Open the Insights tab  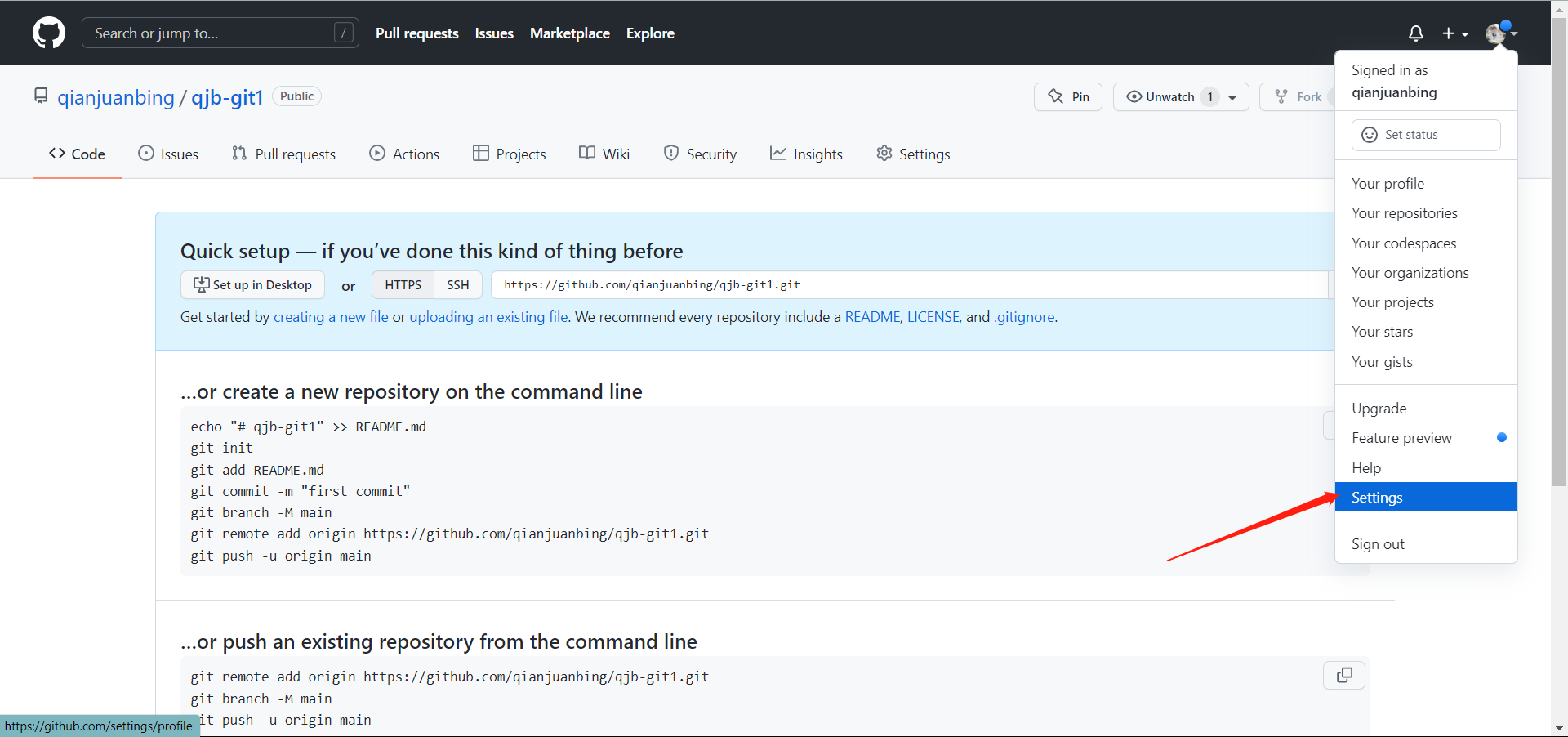pos(806,154)
